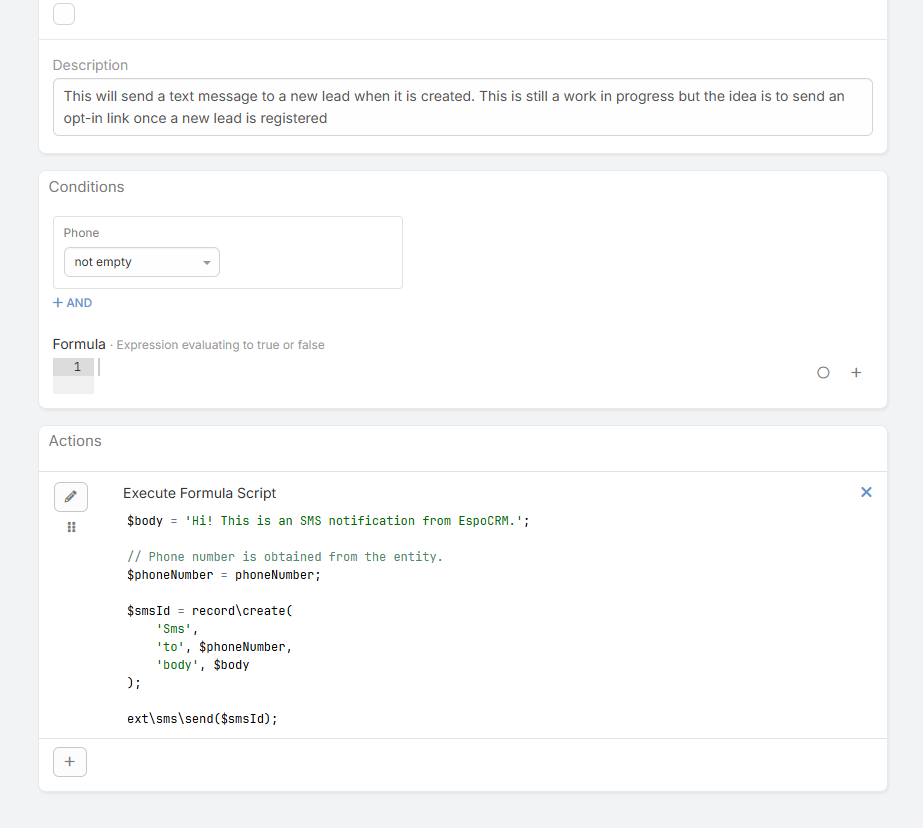Remove the Execute Formula Script action
The image size is (923, 828).
(866, 492)
